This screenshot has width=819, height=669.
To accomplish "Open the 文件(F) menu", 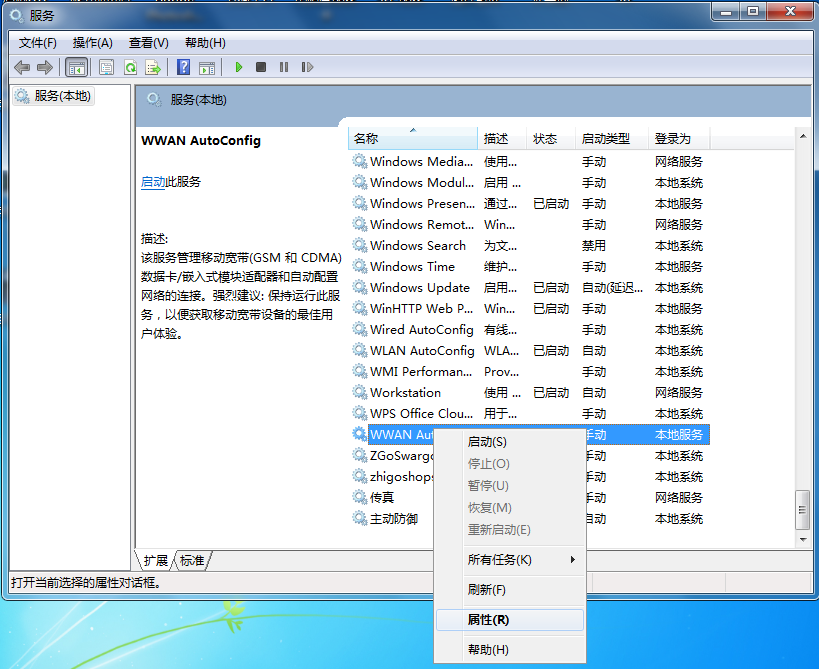I will (x=37, y=43).
